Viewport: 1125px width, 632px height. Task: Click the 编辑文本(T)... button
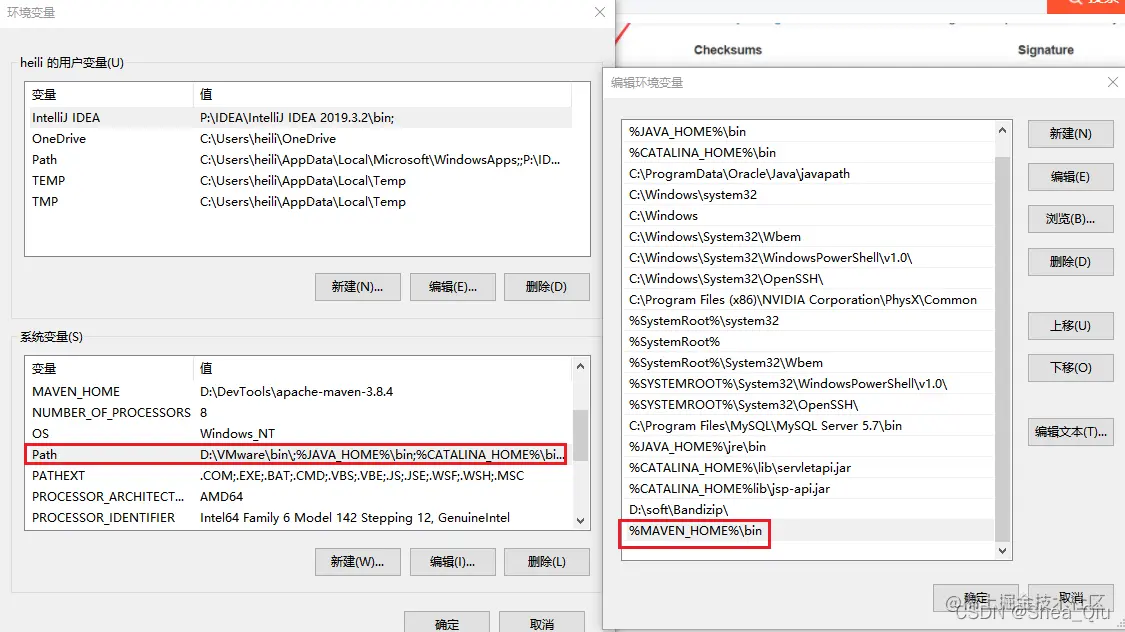(x=1070, y=432)
